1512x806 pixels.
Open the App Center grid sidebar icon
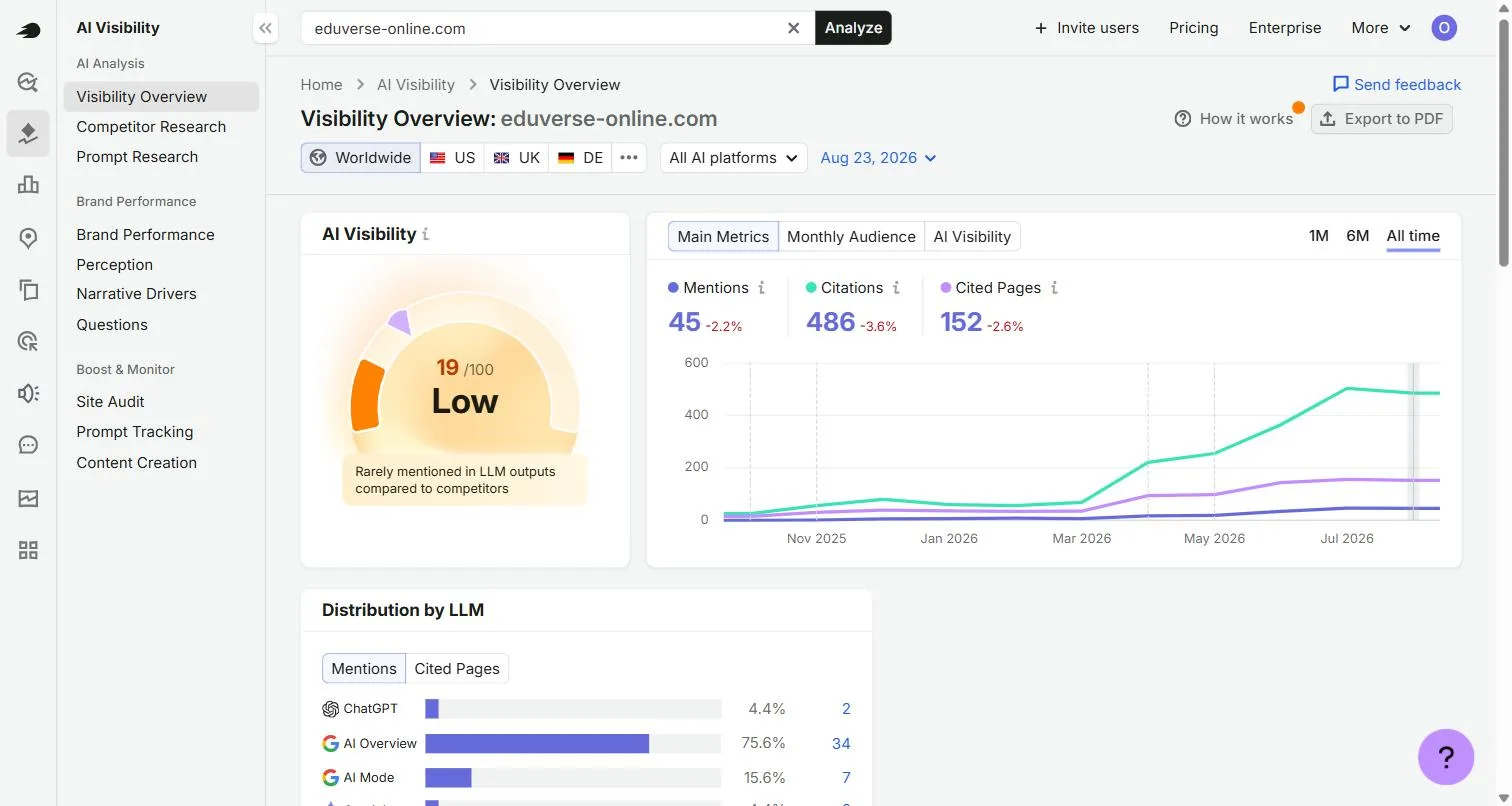pos(28,550)
